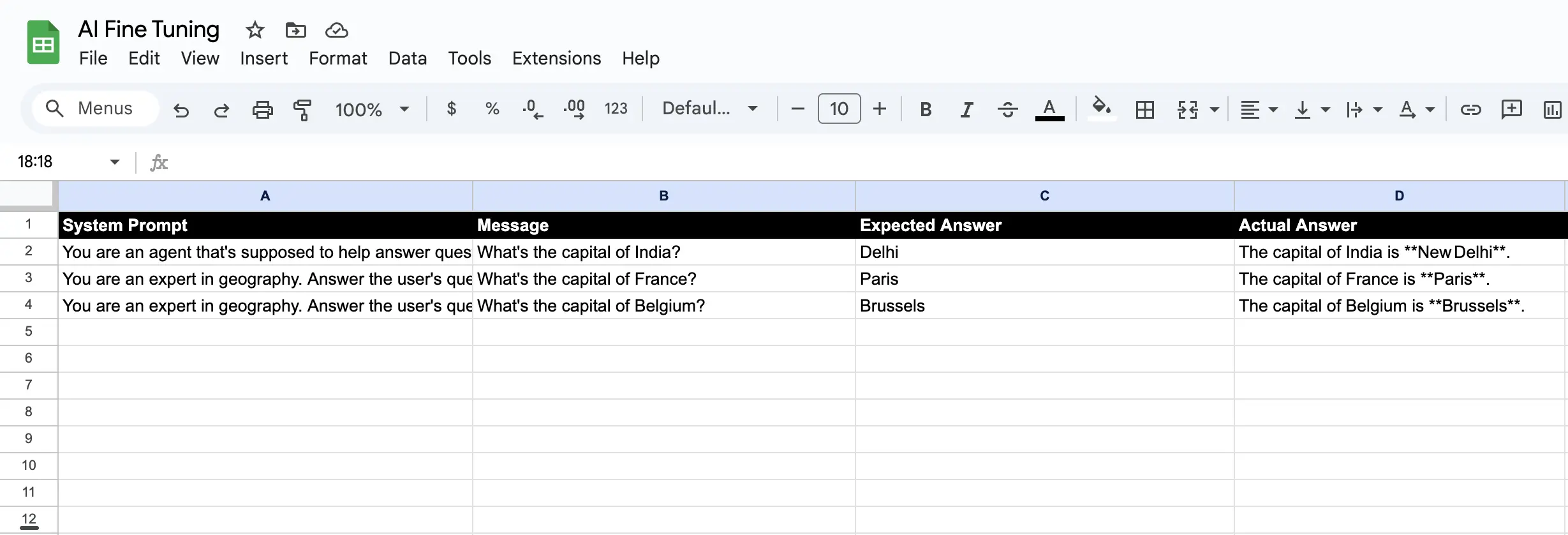Open the Google Sheets home icon
The width and height of the screenshot is (1568, 535).
coord(43,42)
